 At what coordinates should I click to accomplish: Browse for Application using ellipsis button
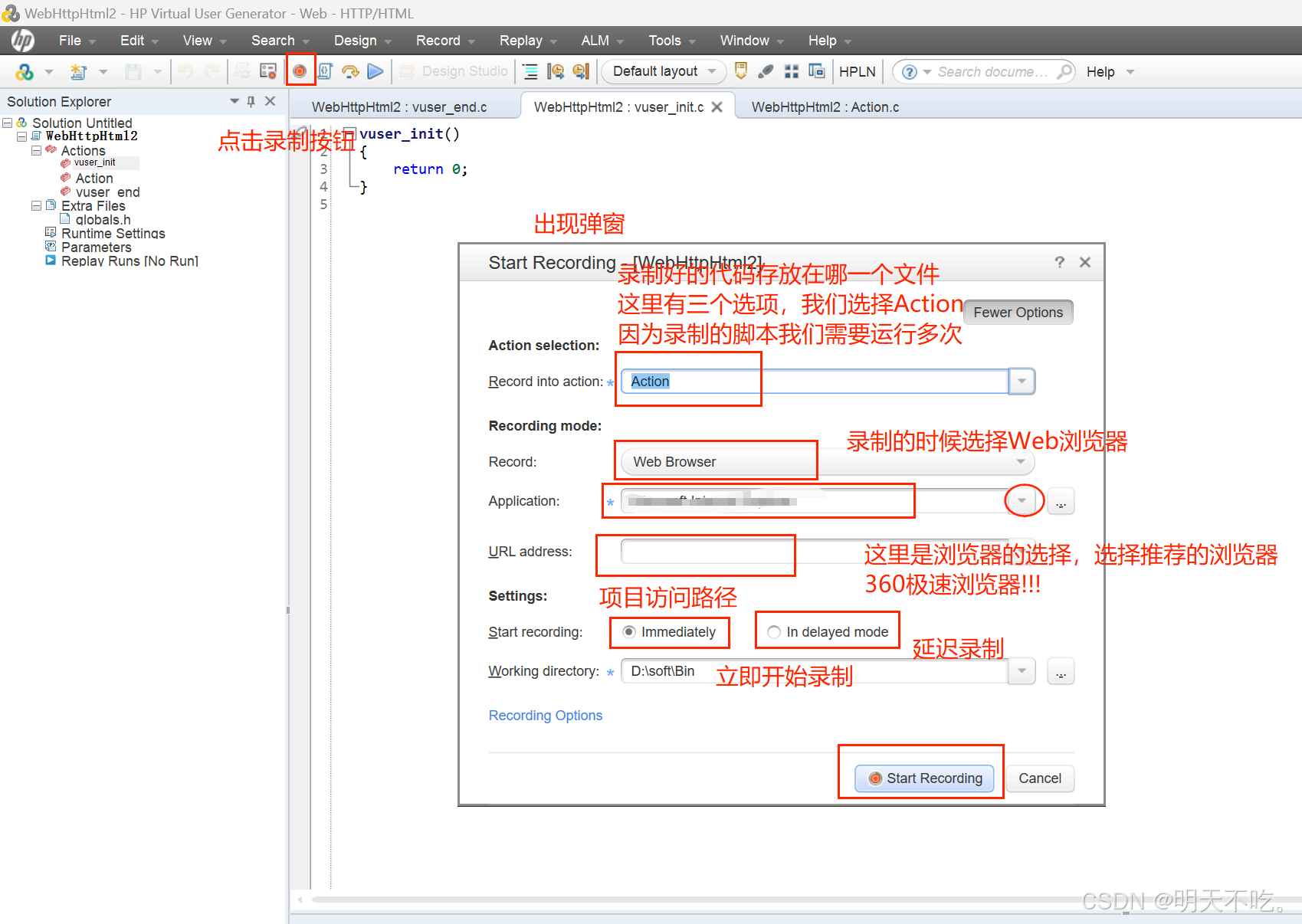pyautogui.click(x=1061, y=502)
